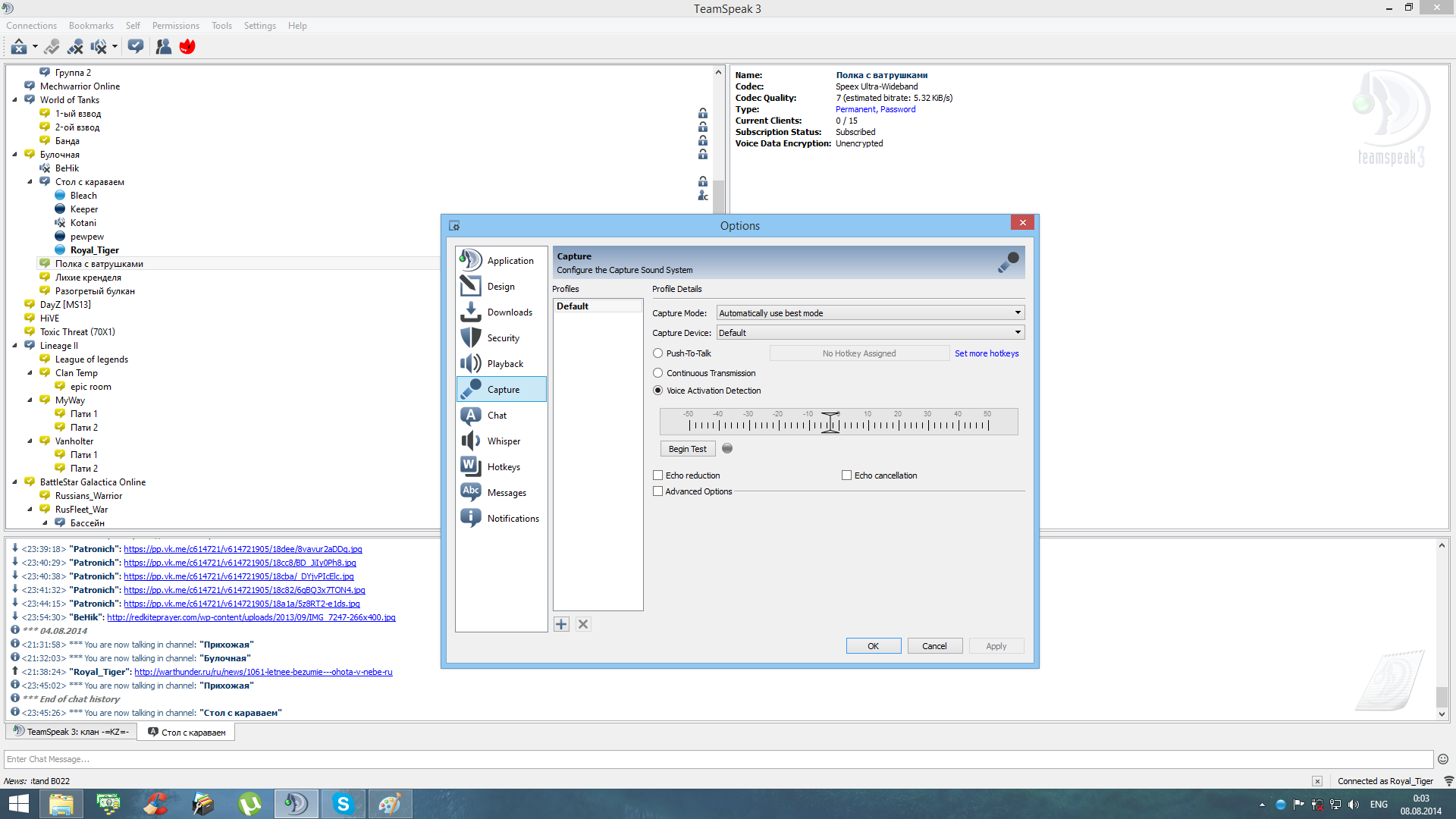Viewport: 1456px width, 819px height.
Task: Open Messages options category
Action: point(501,492)
